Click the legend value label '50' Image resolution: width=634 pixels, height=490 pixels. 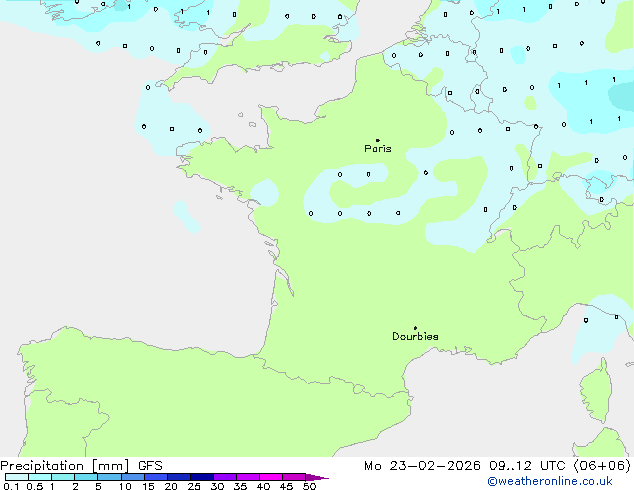click(309, 486)
